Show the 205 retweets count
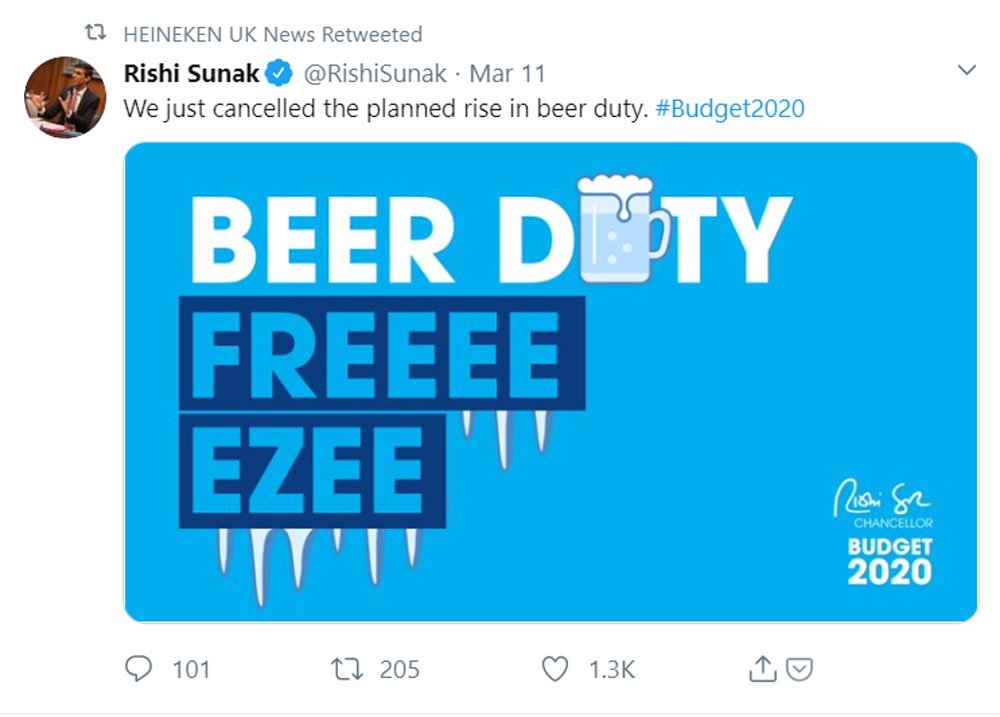This screenshot has height=717, width=1000. click(399, 669)
